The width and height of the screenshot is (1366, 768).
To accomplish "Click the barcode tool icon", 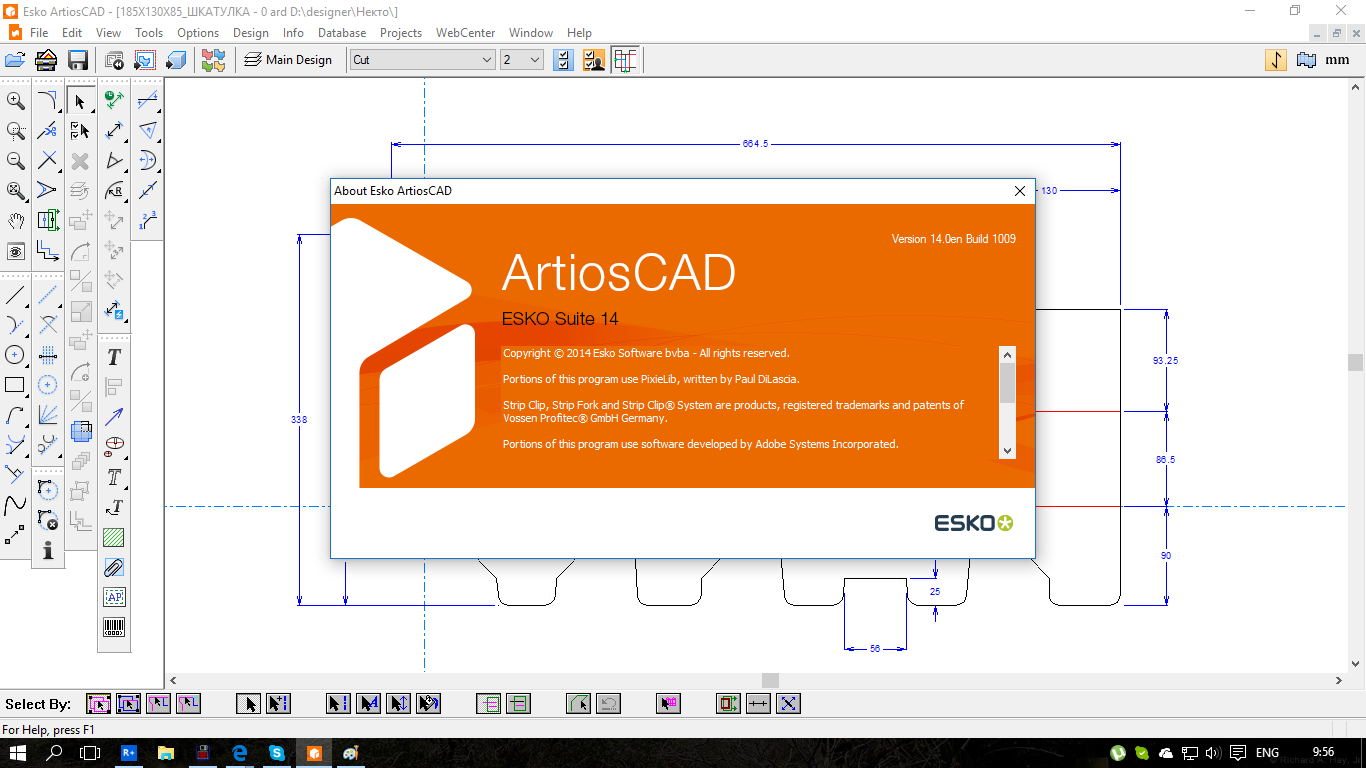I will 114,627.
